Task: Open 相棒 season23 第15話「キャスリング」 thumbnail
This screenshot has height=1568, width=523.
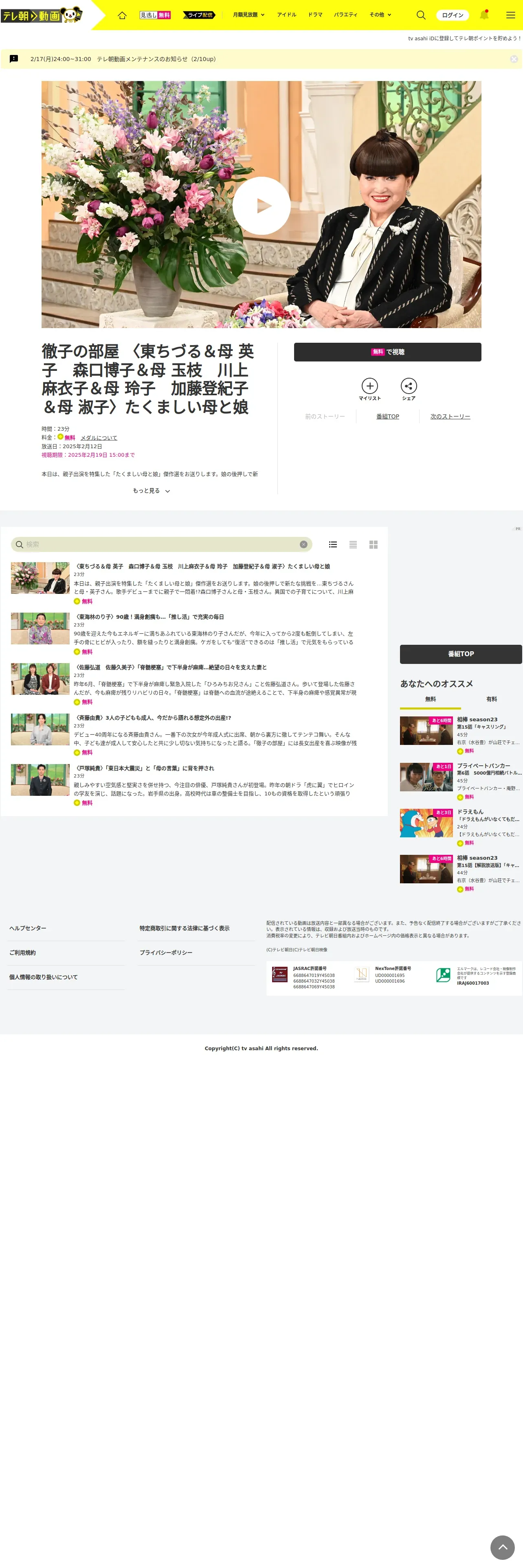Action: tap(426, 730)
